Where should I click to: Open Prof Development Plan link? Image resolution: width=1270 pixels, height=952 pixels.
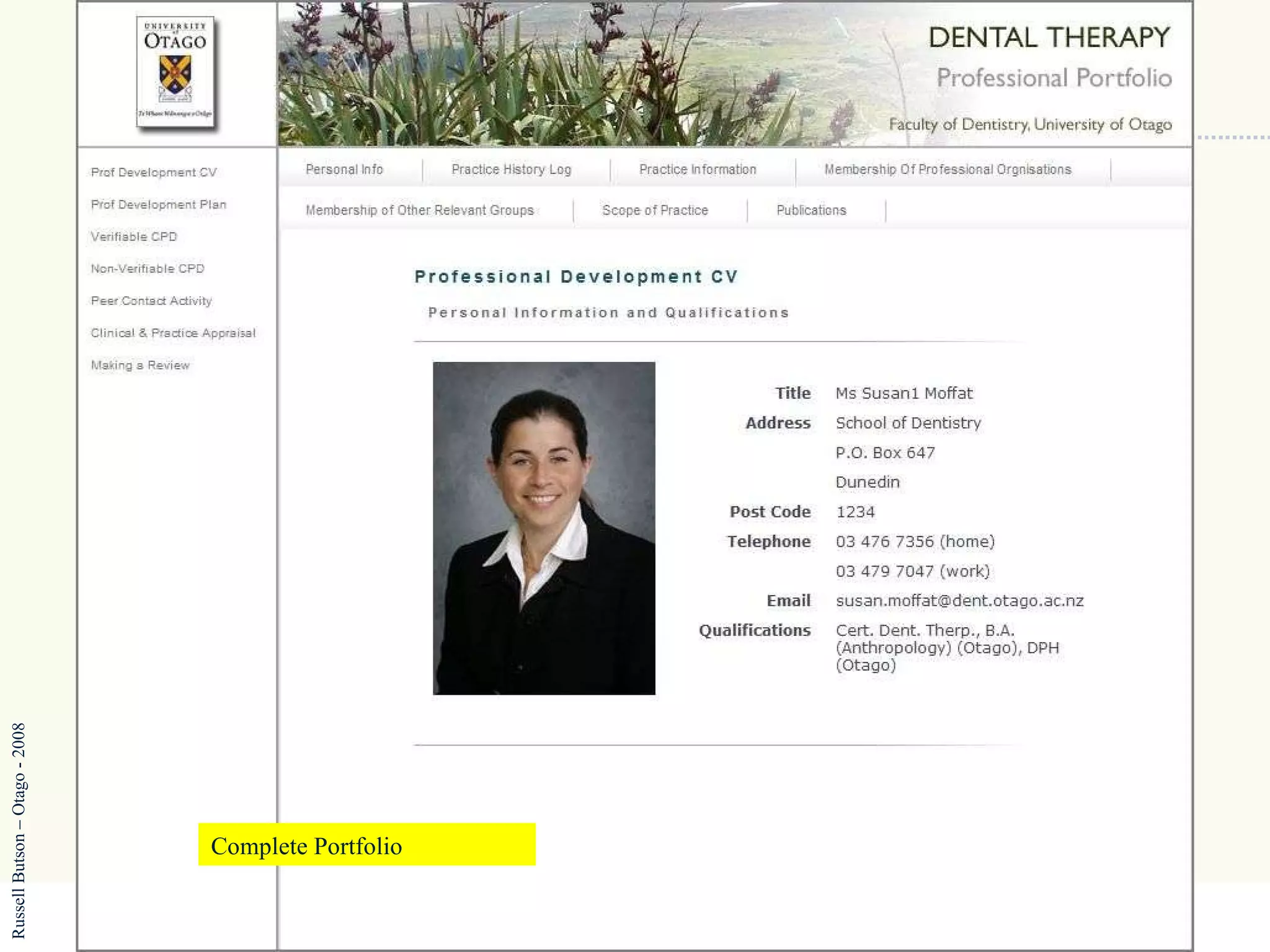(x=159, y=205)
